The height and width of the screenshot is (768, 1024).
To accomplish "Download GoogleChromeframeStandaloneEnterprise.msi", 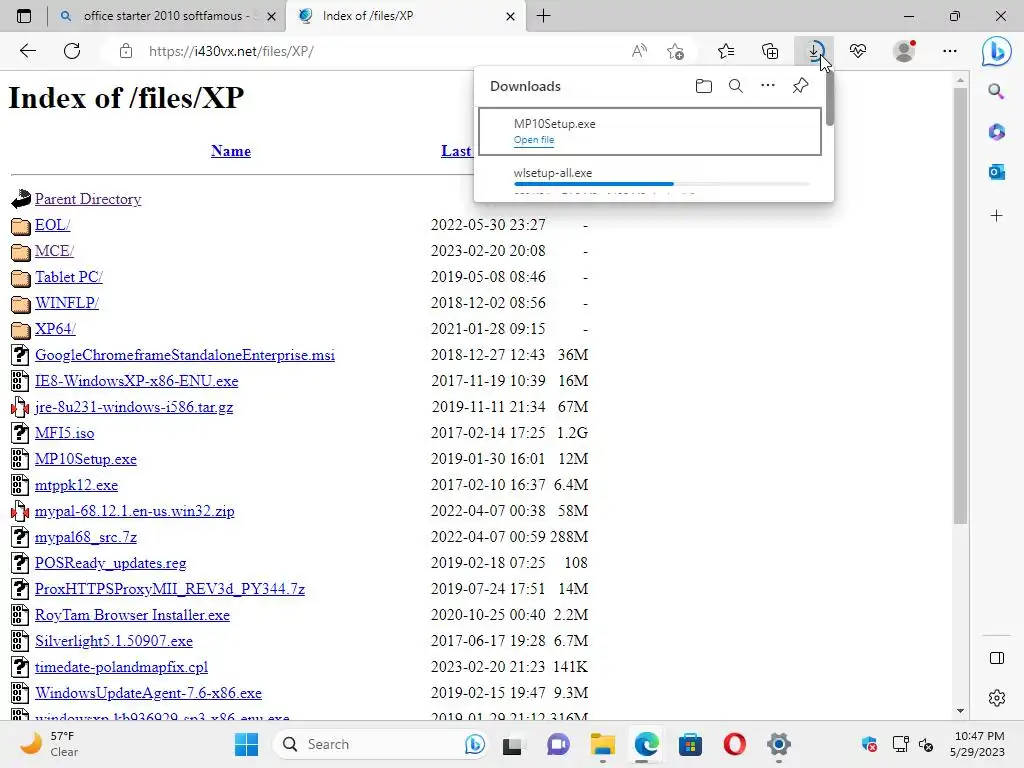I will pyautogui.click(x=185, y=355).
